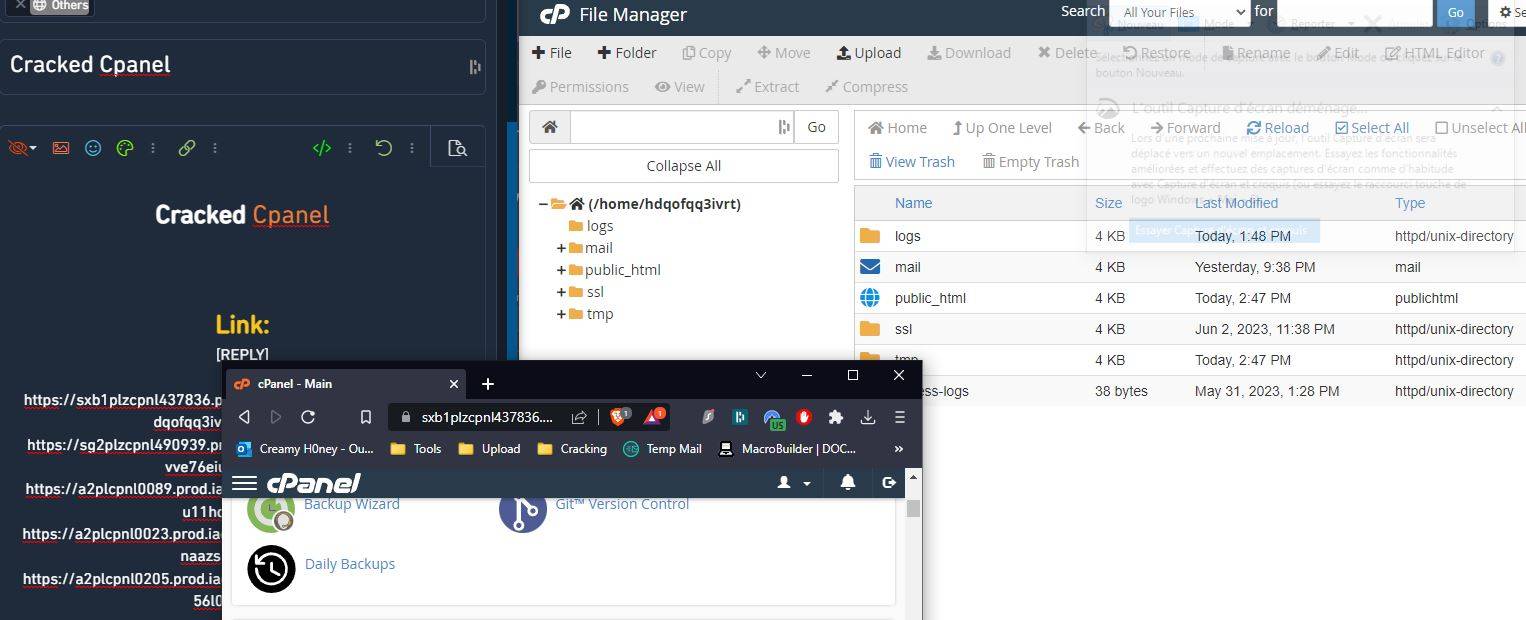The width and height of the screenshot is (1526, 620).
Task: Click the cPanel logout icon
Action: 889,482
